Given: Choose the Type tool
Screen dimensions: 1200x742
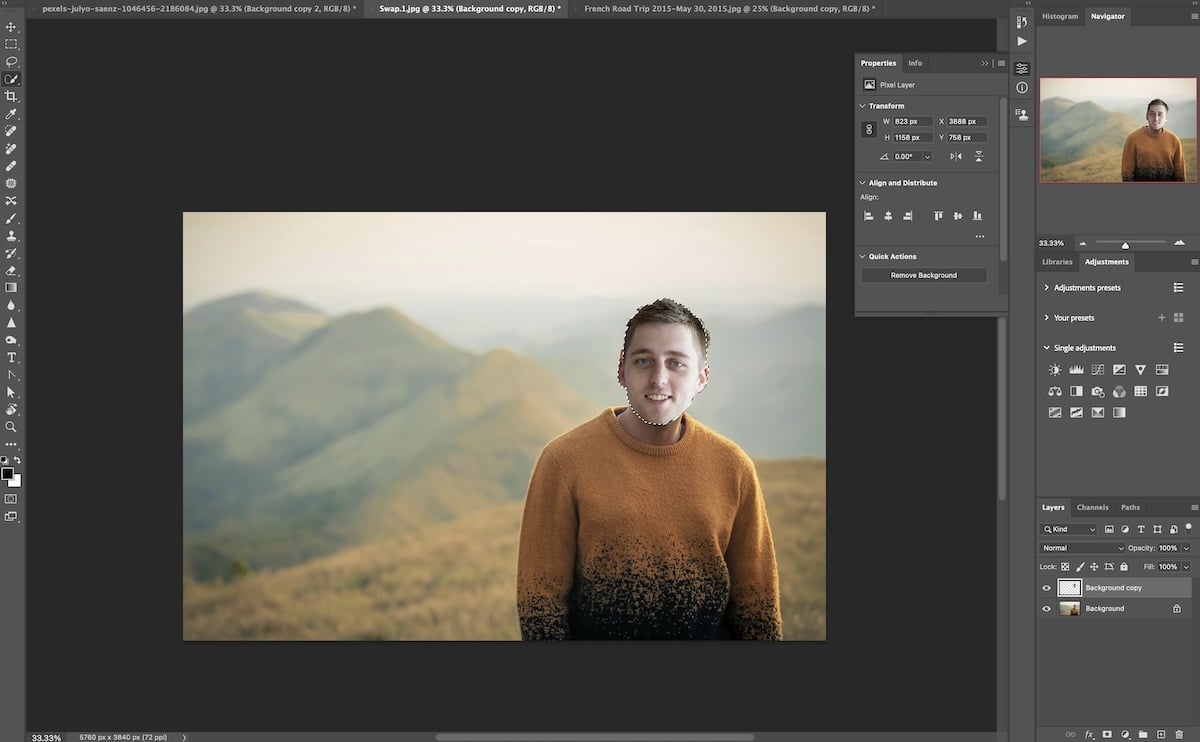Looking at the screenshot, I should pyautogui.click(x=12, y=356).
